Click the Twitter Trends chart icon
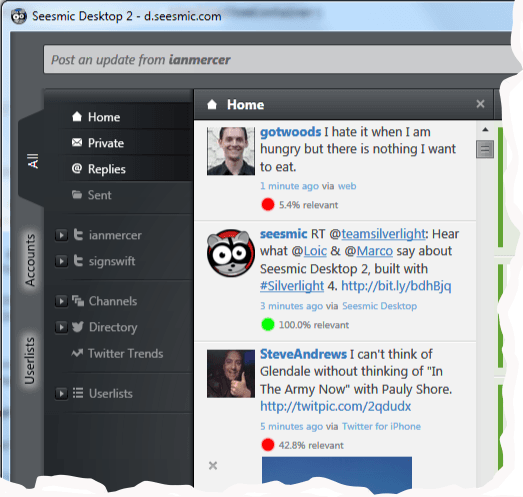 pyautogui.click(x=77, y=353)
